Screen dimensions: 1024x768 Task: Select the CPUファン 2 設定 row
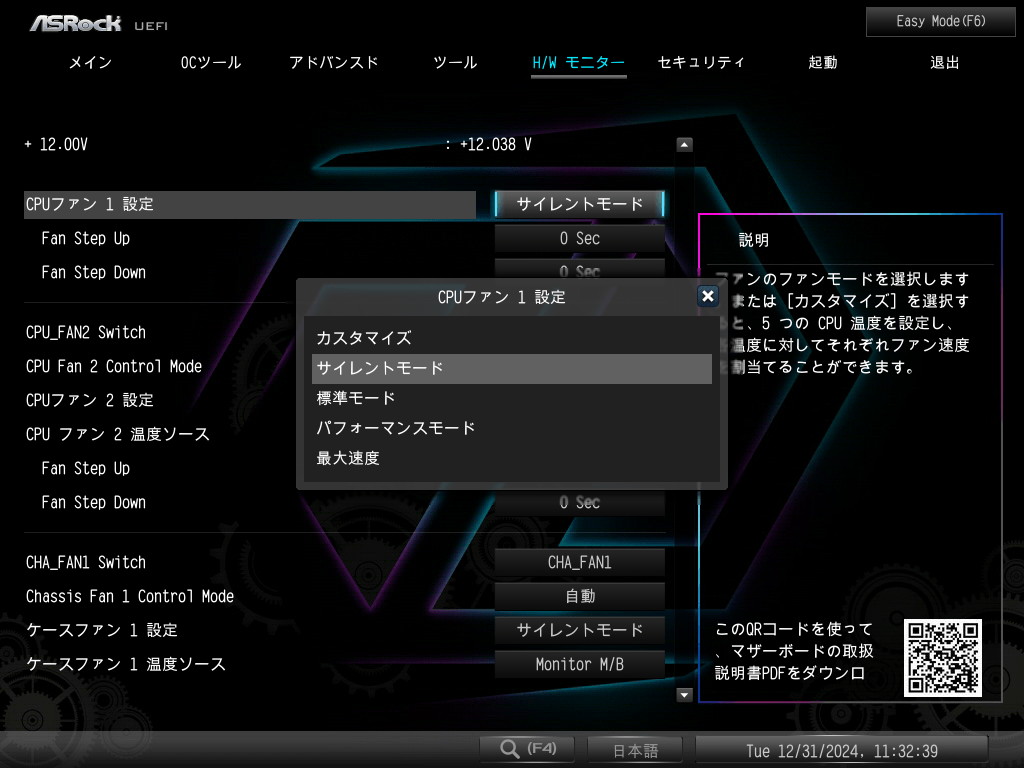click(x=89, y=400)
